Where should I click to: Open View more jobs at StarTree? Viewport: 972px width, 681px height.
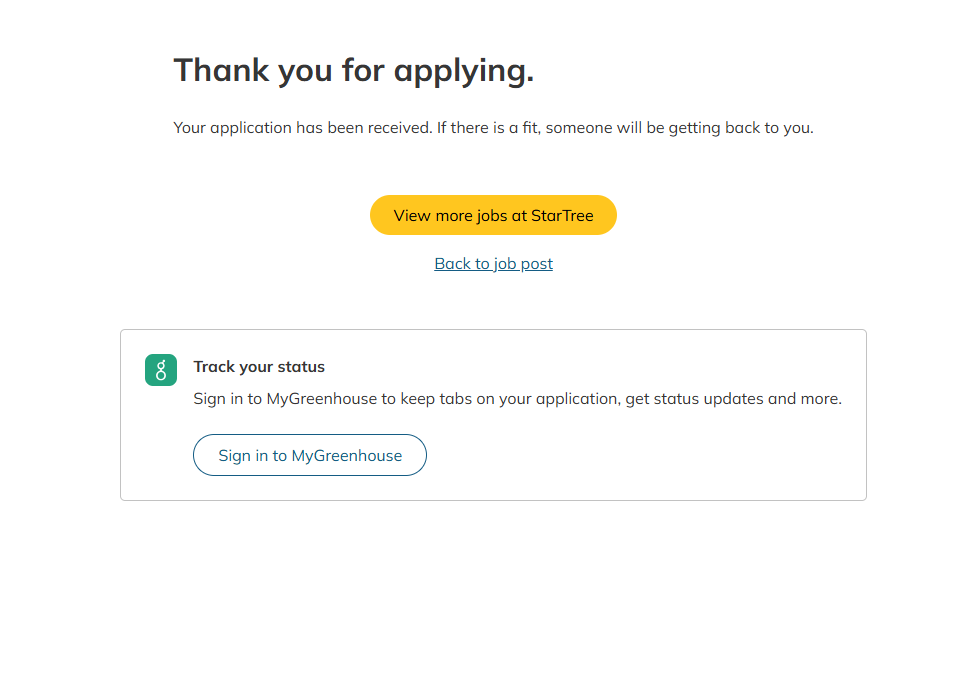[x=493, y=215]
